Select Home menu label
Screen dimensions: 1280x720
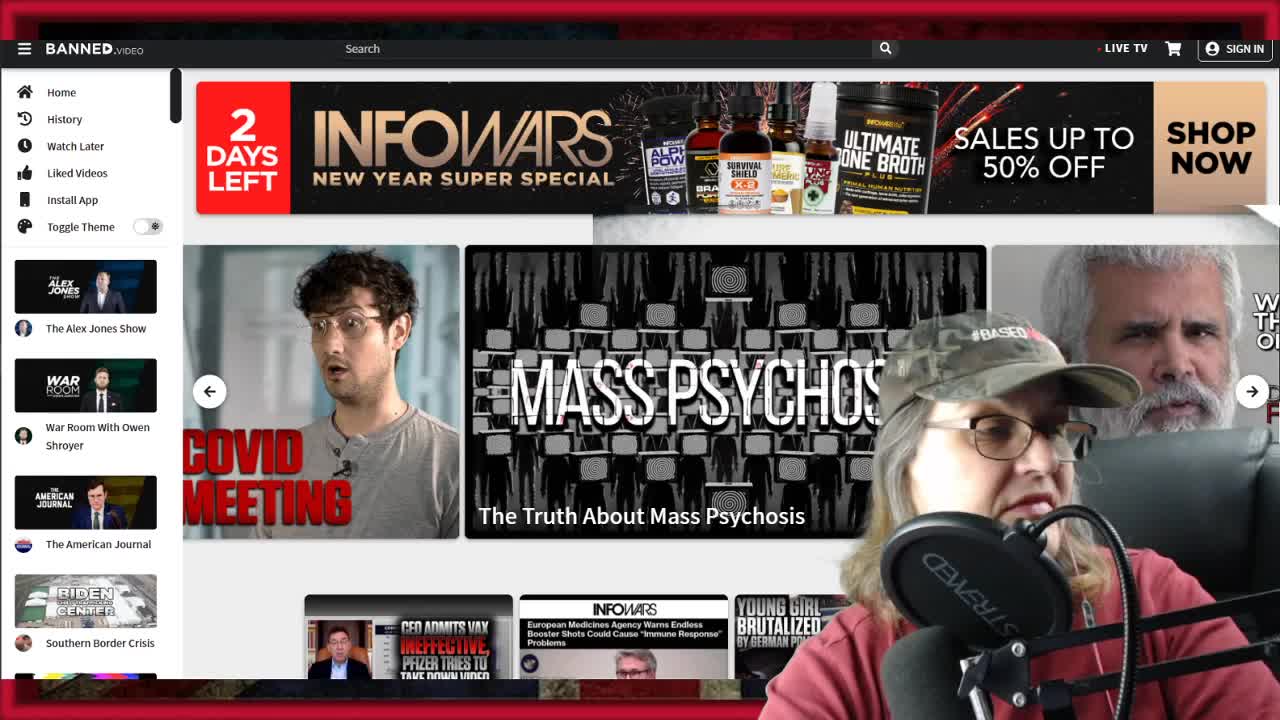[x=61, y=92]
